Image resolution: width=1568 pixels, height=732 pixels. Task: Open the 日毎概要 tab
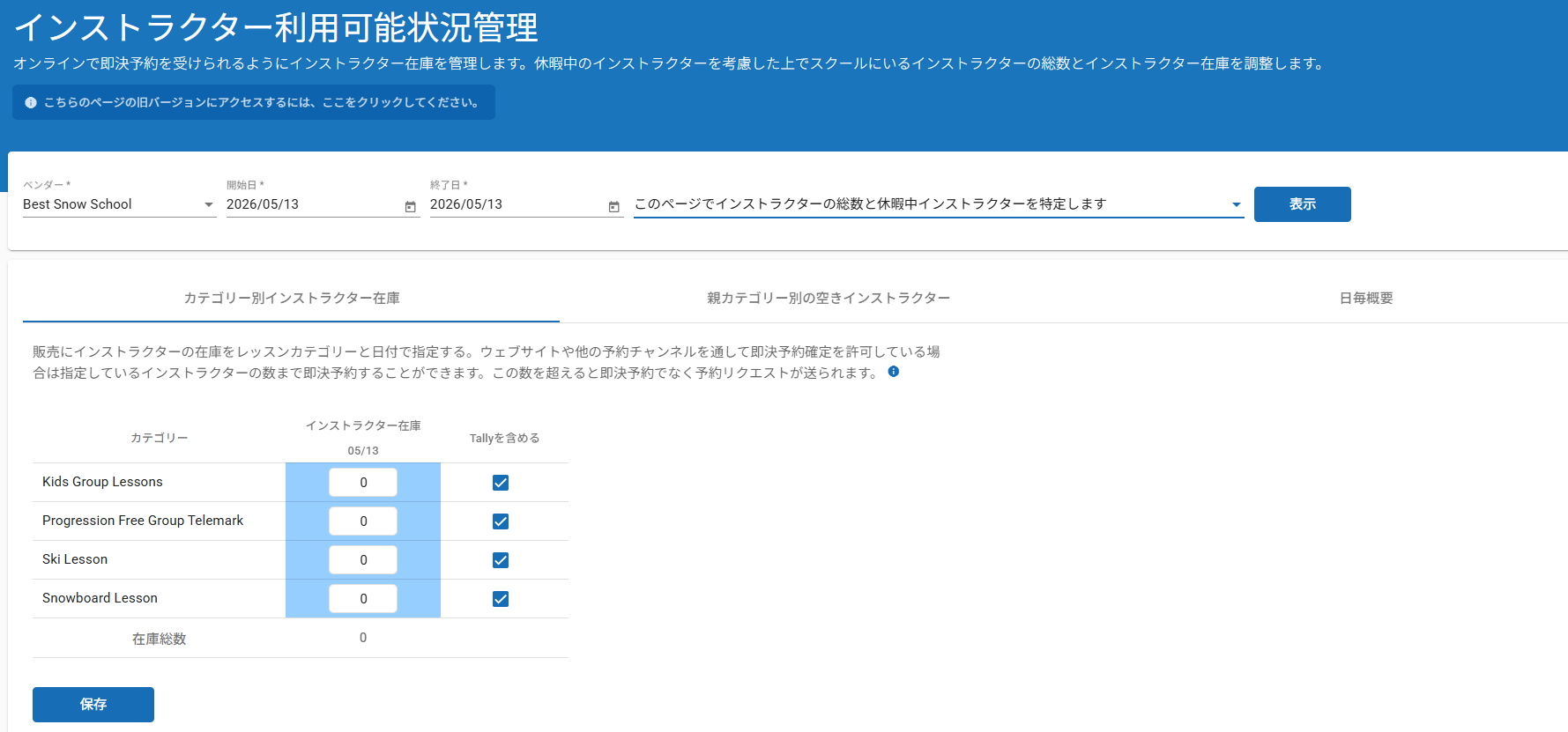(x=1366, y=299)
